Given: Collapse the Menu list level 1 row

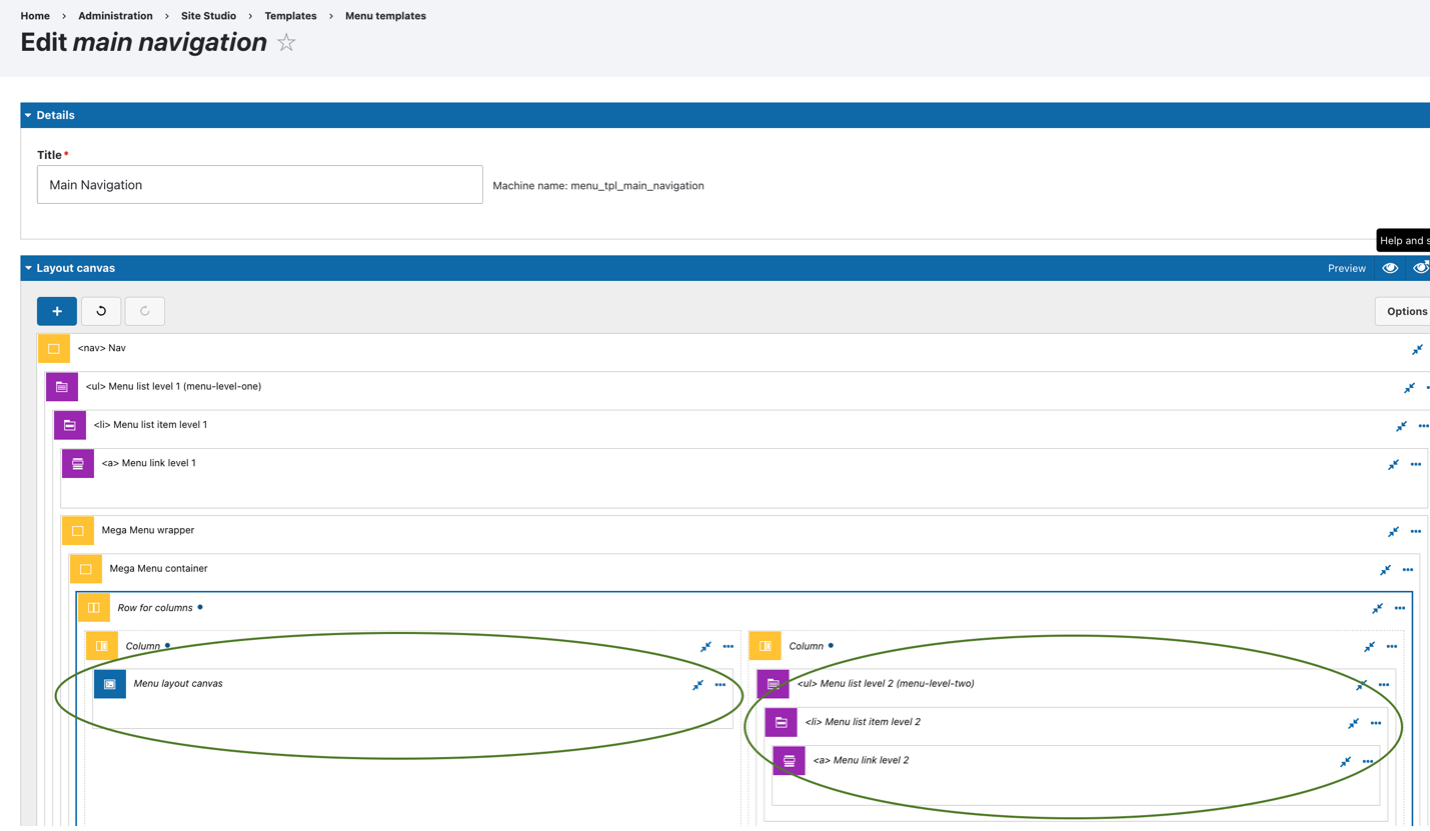Looking at the screenshot, I should (x=1409, y=387).
